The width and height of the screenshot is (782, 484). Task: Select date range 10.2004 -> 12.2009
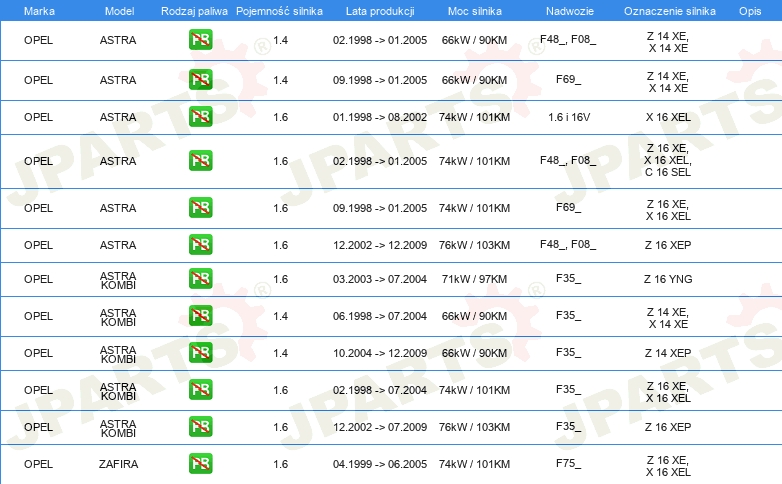[x=380, y=353]
